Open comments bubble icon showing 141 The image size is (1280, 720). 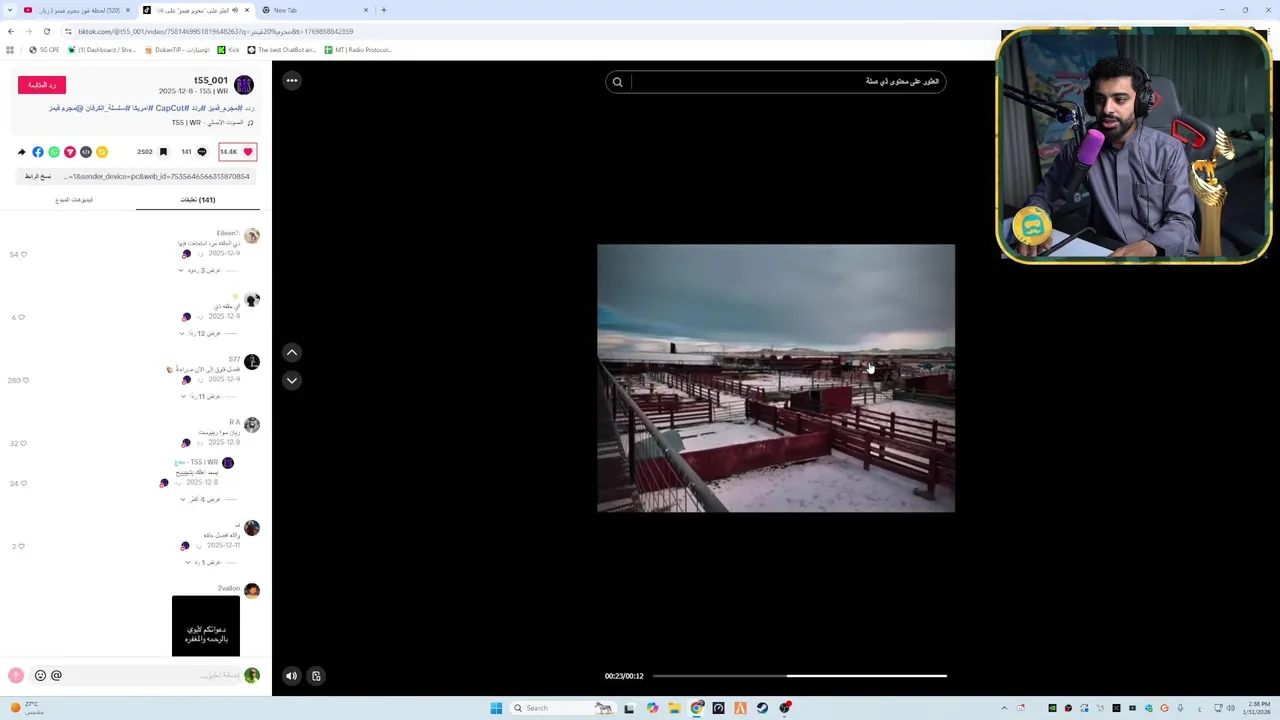point(202,152)
